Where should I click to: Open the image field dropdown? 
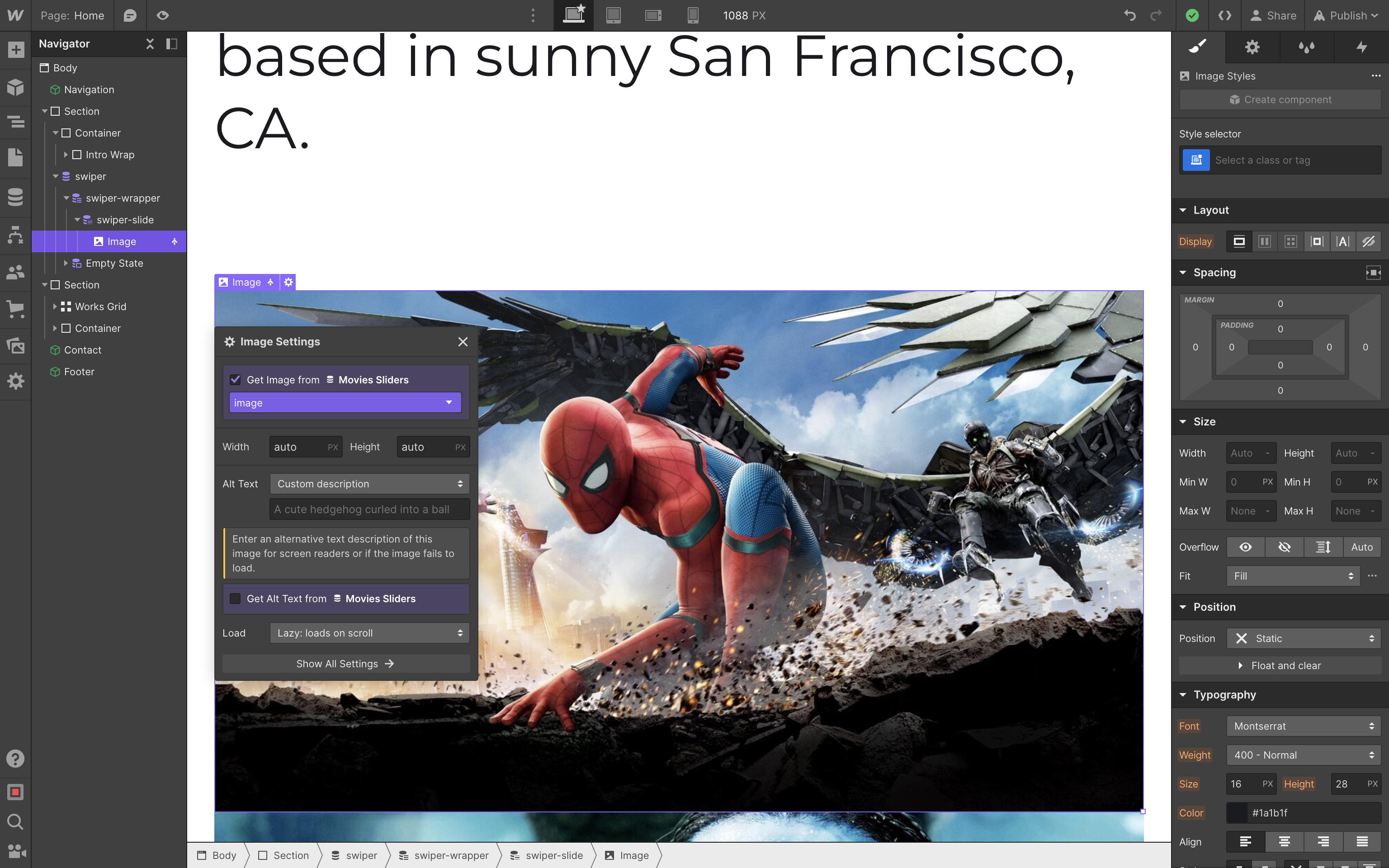tap(345, 402)
